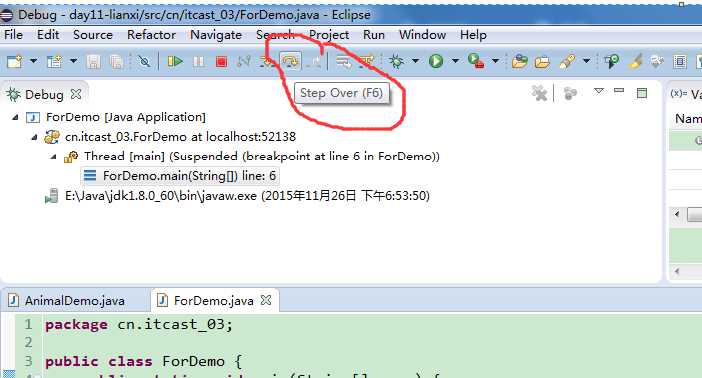The width and height of the screenshot is (702, 378).
Task: Collapse the ForDemo [Java Application] node
Action: tap(15, 117)
